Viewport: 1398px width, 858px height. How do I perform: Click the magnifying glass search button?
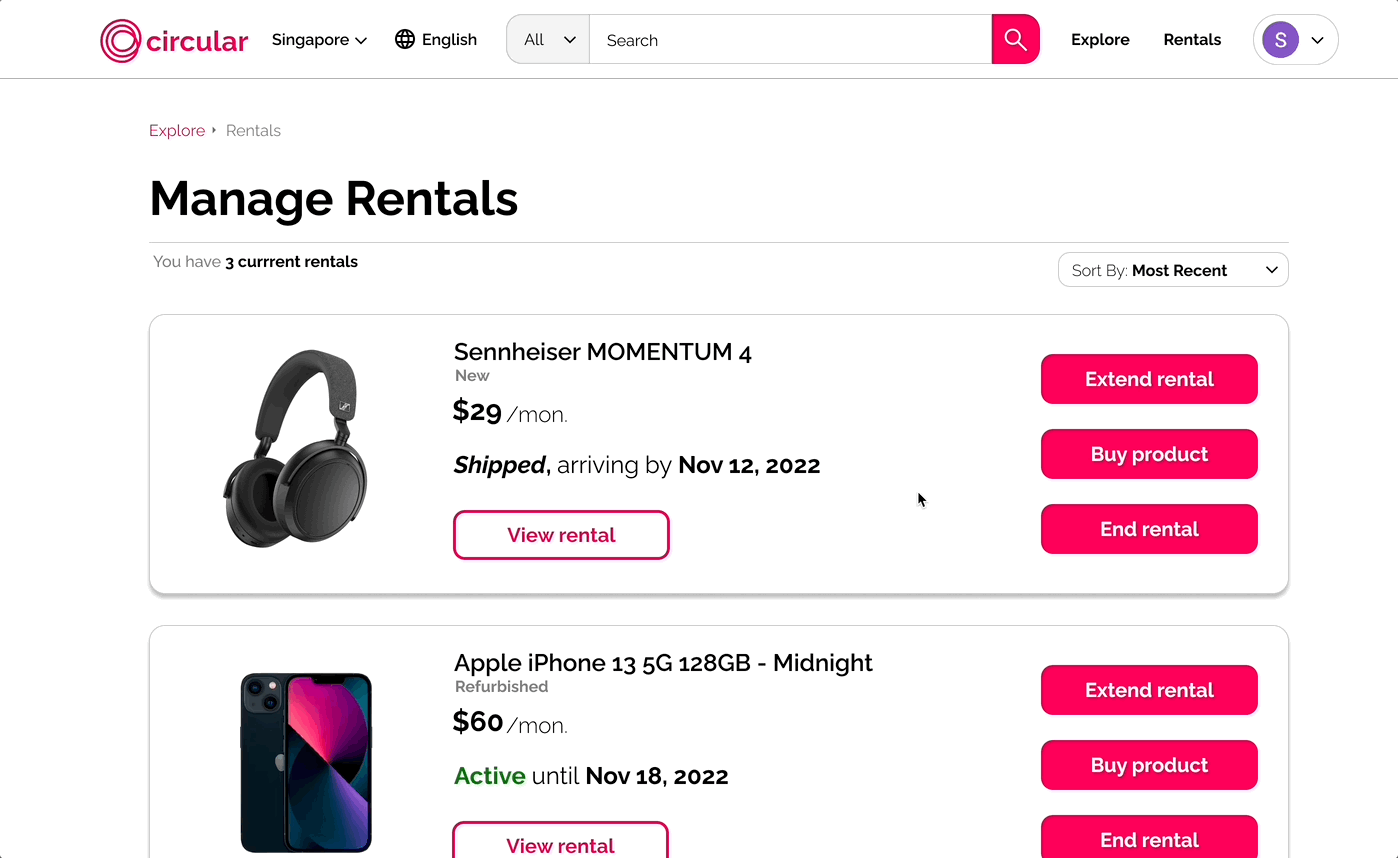1015,40
